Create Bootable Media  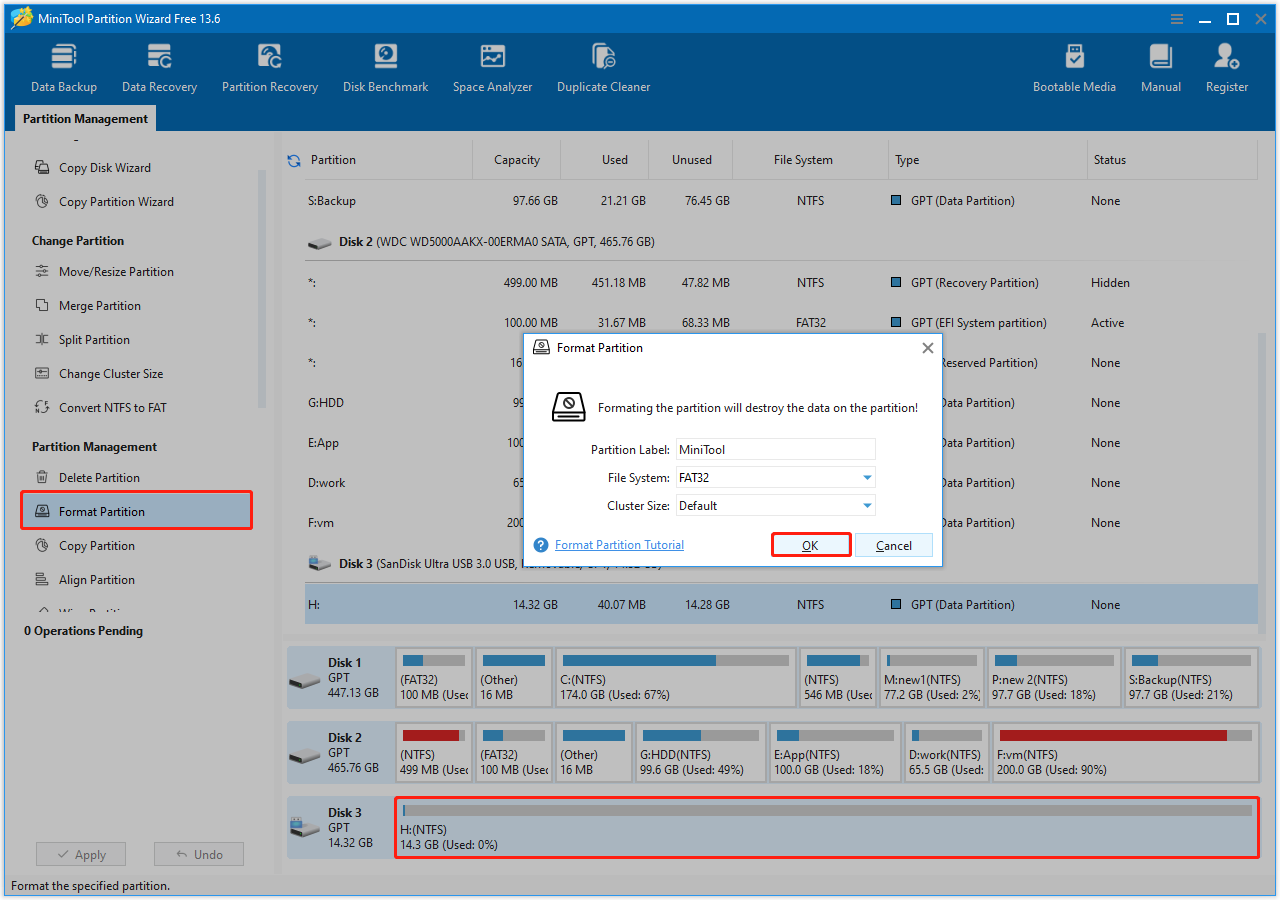1074,68
